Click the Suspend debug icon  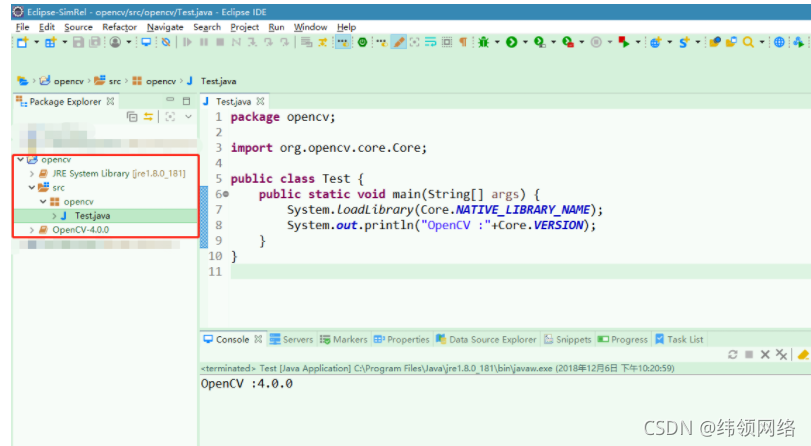point(204,42)
